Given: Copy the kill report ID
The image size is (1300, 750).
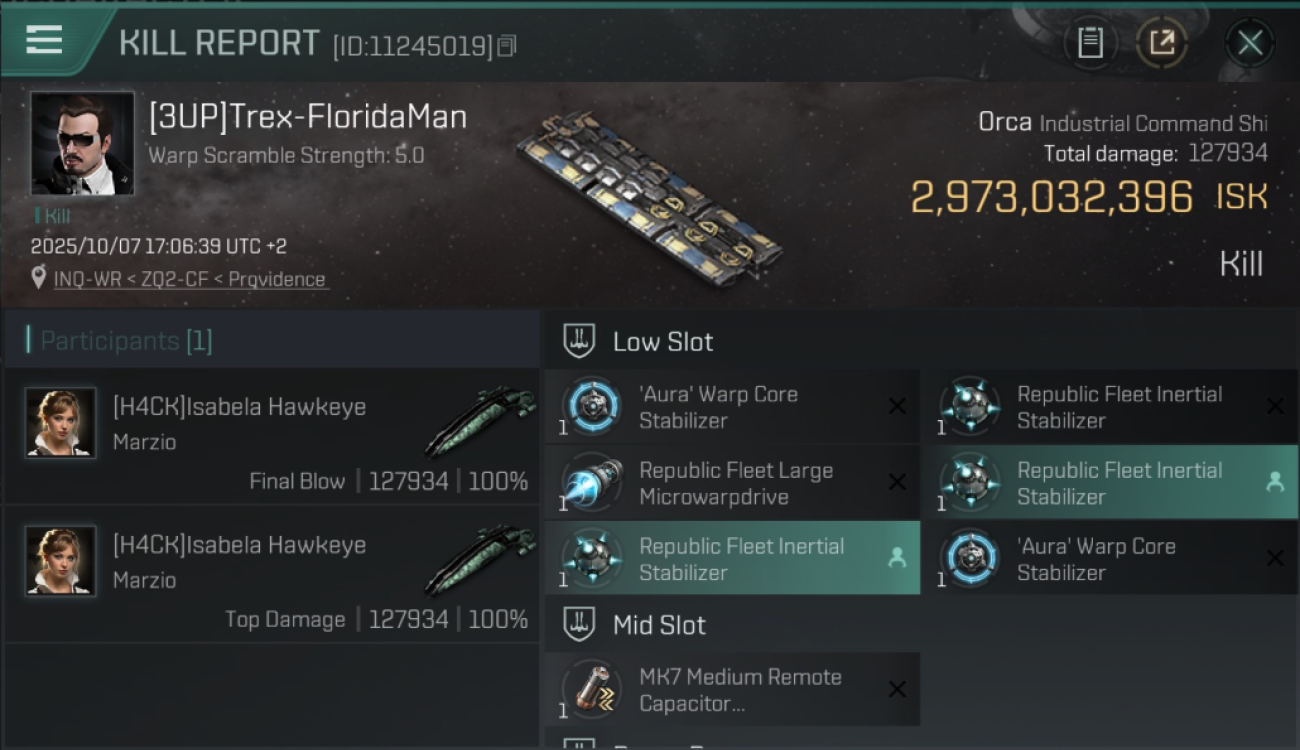Looking at the screenshot, I should point(507,46).
